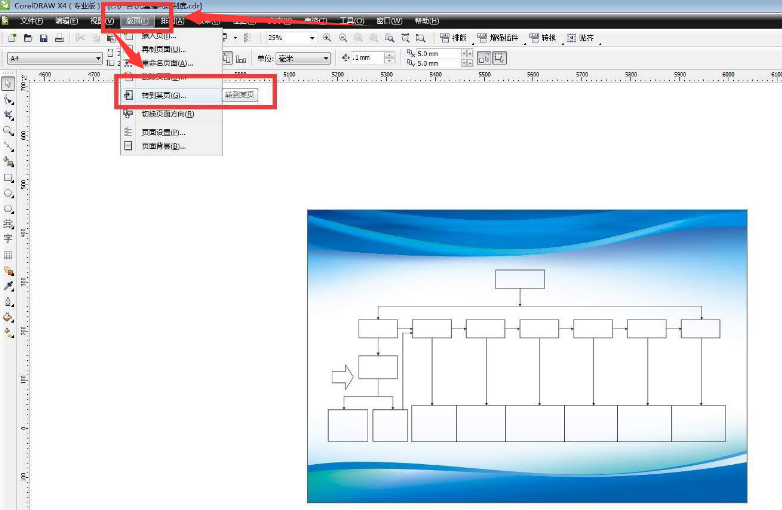Open the 帮助(H) menu
This screenshot has width=782, height=510.
pos(427,21)
